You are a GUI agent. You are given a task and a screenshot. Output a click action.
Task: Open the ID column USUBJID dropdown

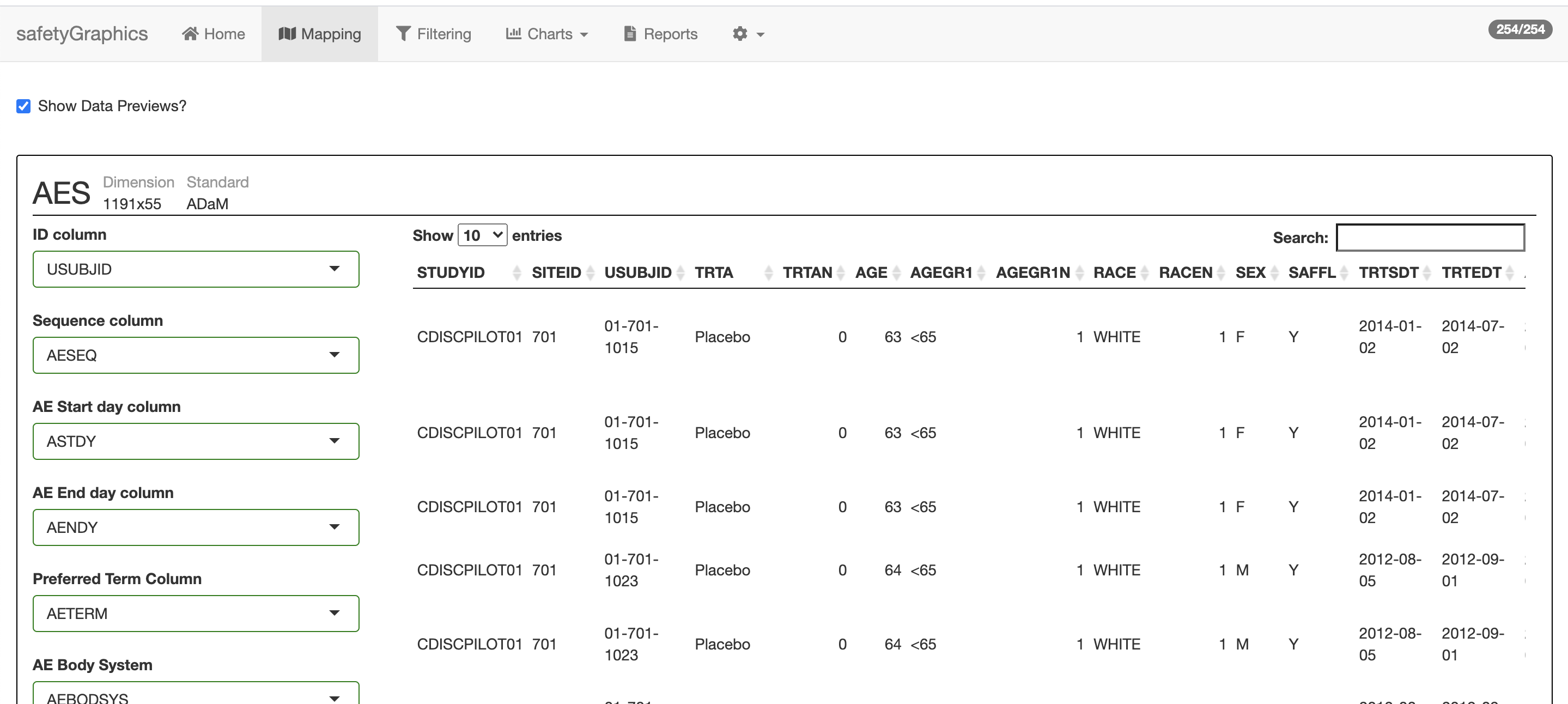pyautogui.click(x=196, y=269)
